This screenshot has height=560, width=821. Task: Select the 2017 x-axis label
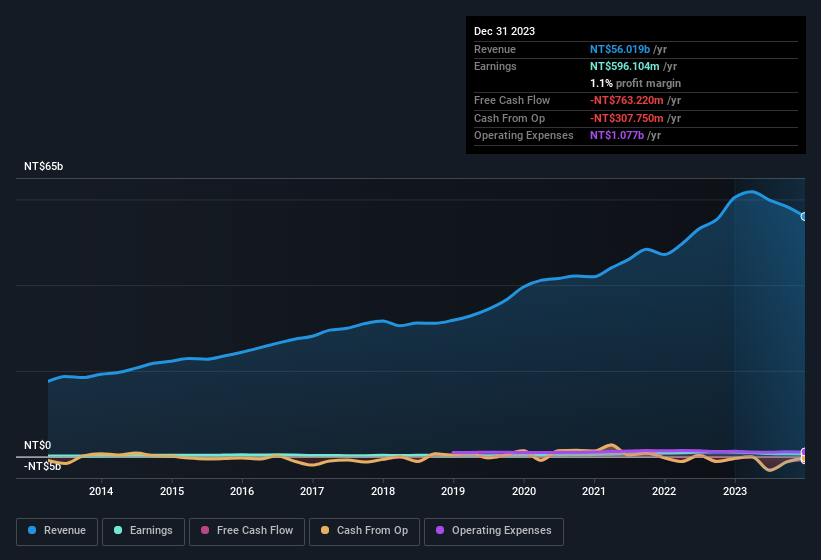pos(312,491)
